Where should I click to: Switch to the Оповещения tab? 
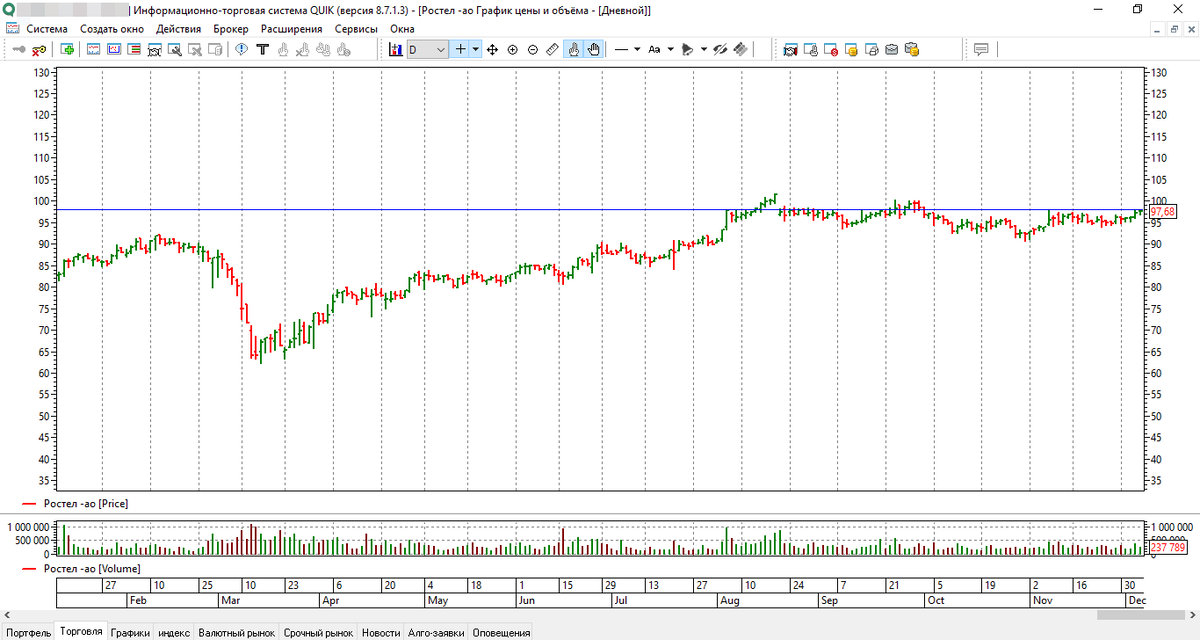[x=501, y=633]
